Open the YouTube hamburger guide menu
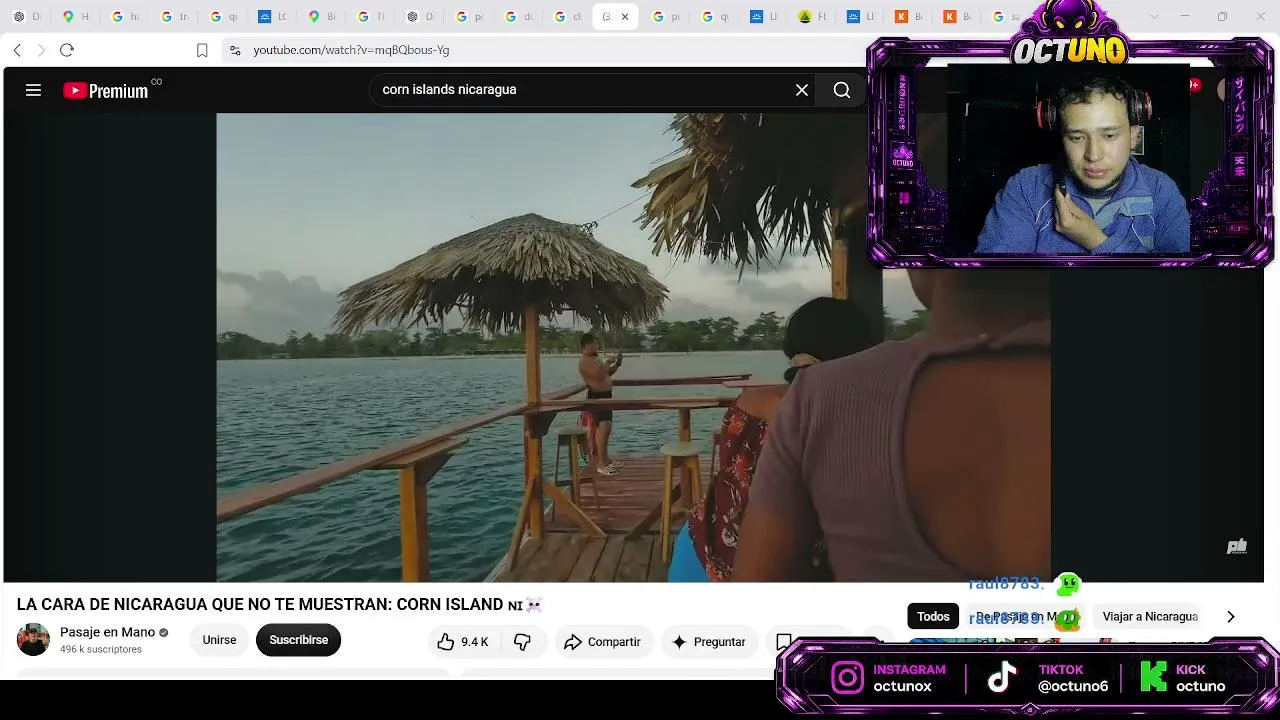The height and width of the screenshot is (720, 1280). (x=33, y=91)
